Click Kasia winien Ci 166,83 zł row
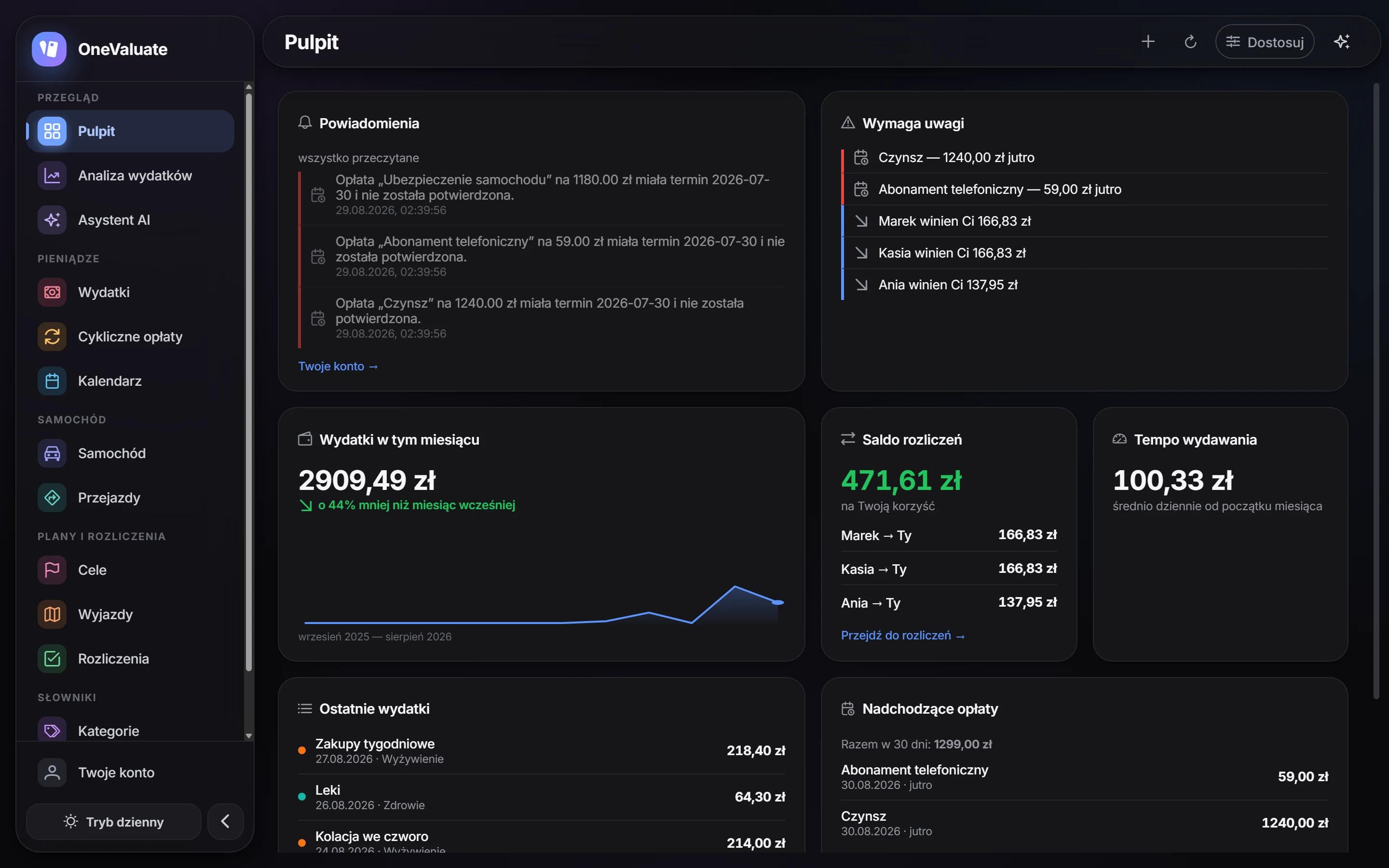The image size is (1389, 868). coord(1085,253)
